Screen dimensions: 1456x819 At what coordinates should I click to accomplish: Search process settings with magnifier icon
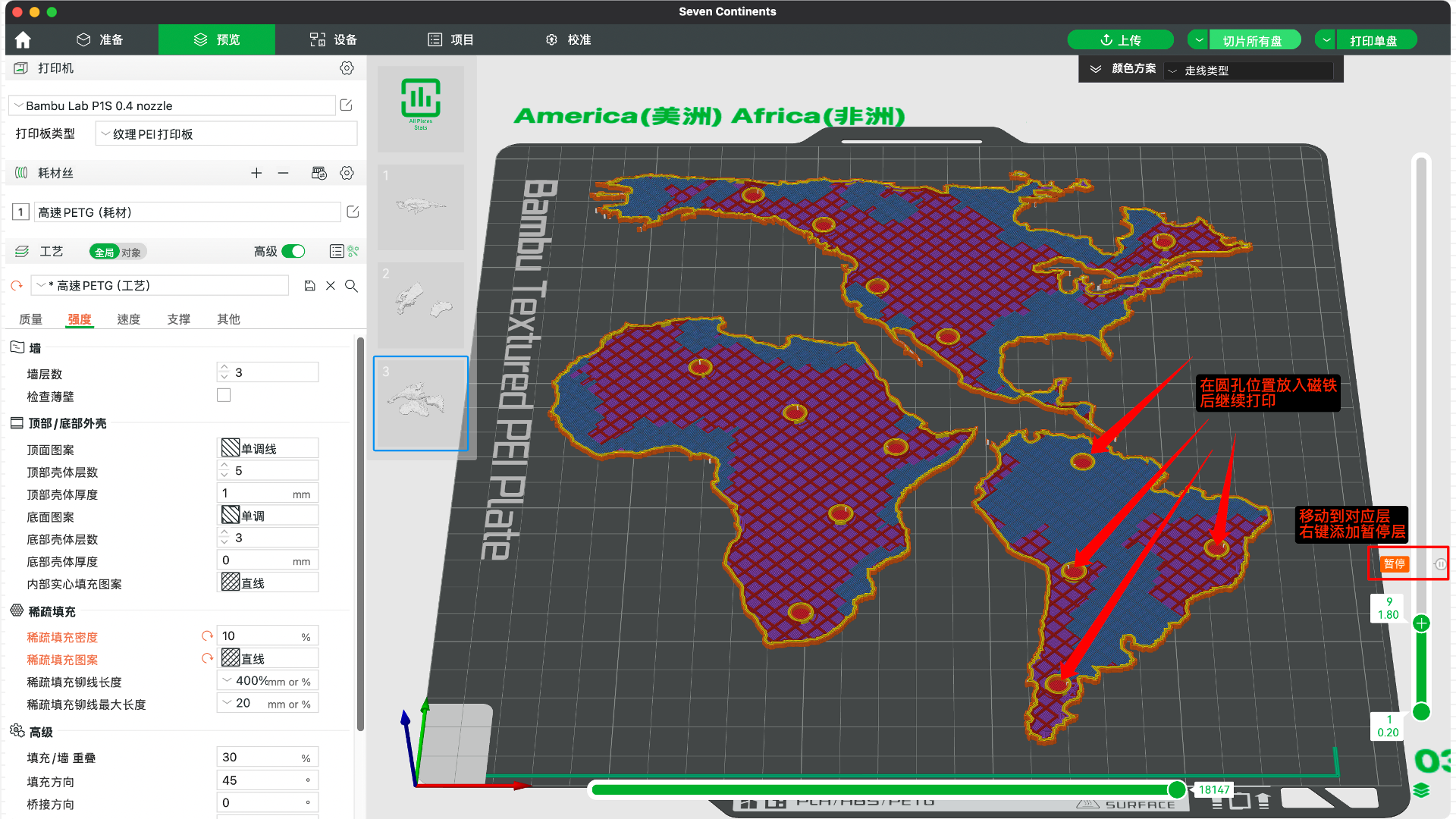(351, 286)
